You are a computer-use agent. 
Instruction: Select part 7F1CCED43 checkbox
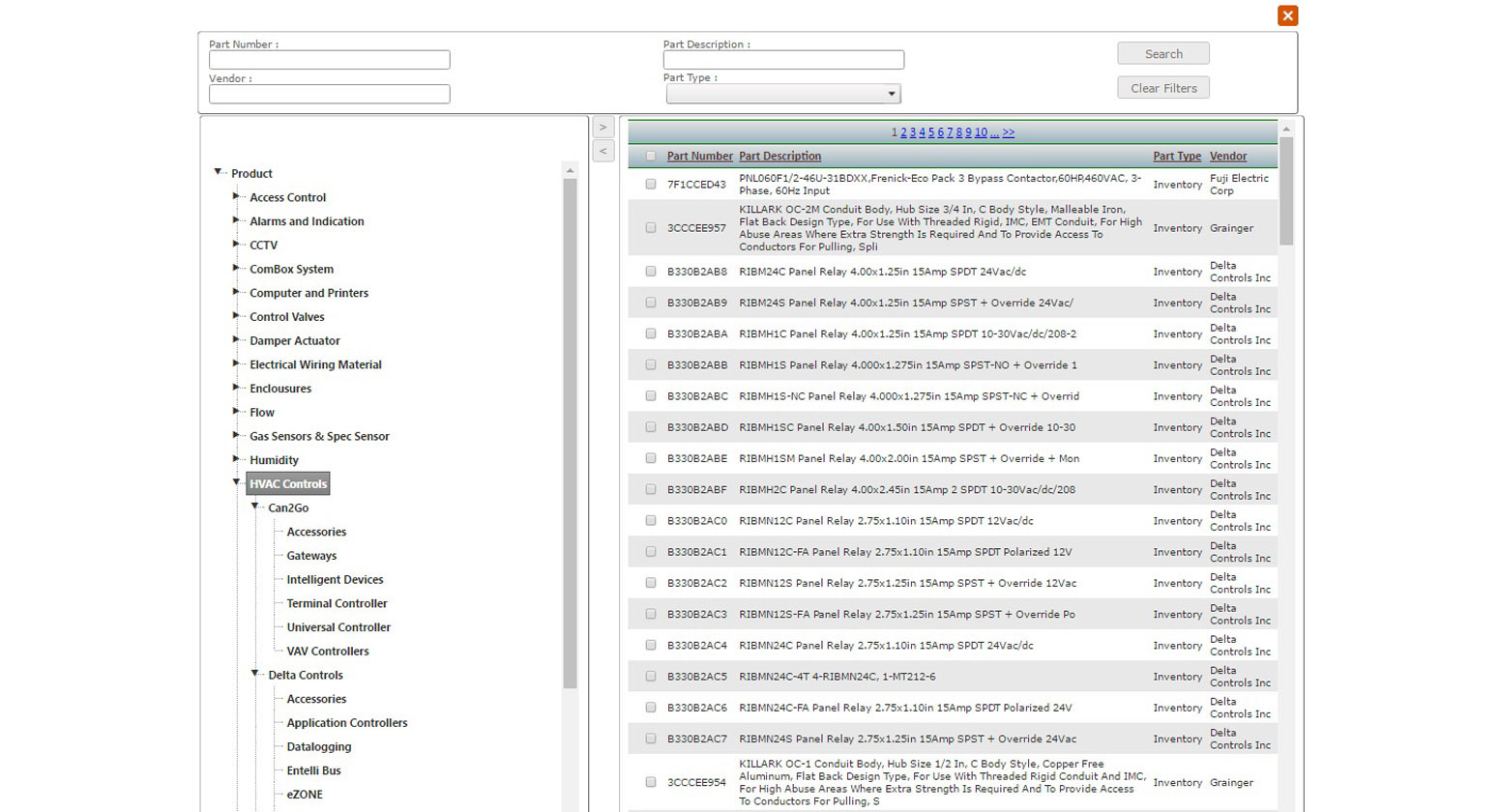[x=651, y=184]
